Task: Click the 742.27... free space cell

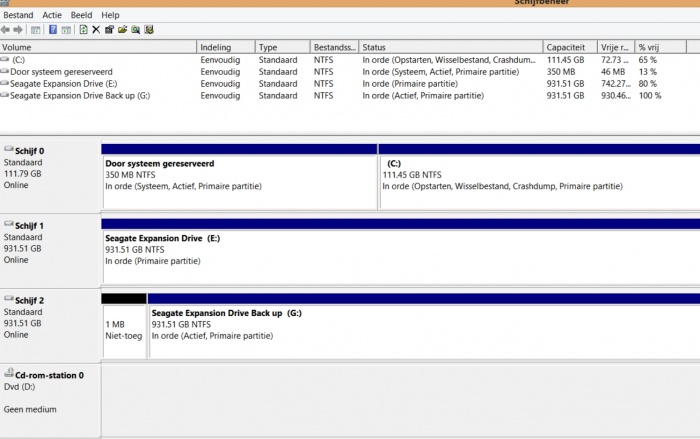Action: point(616,84)
